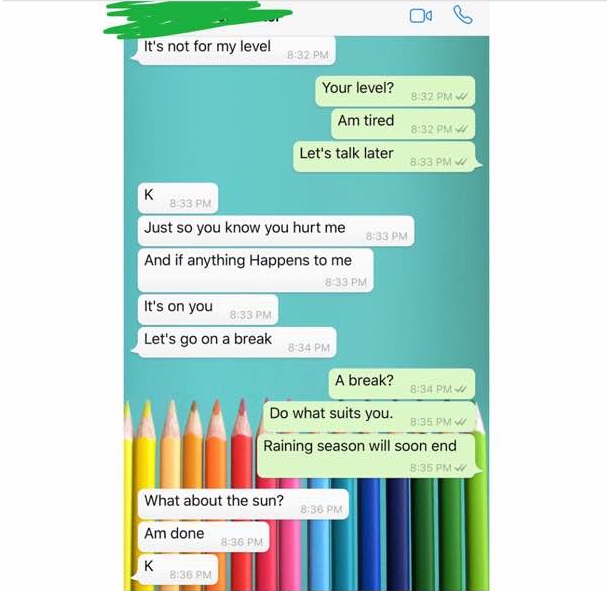Tap the "What about the sun?" message
607x591 pixels.
point(243,504)
